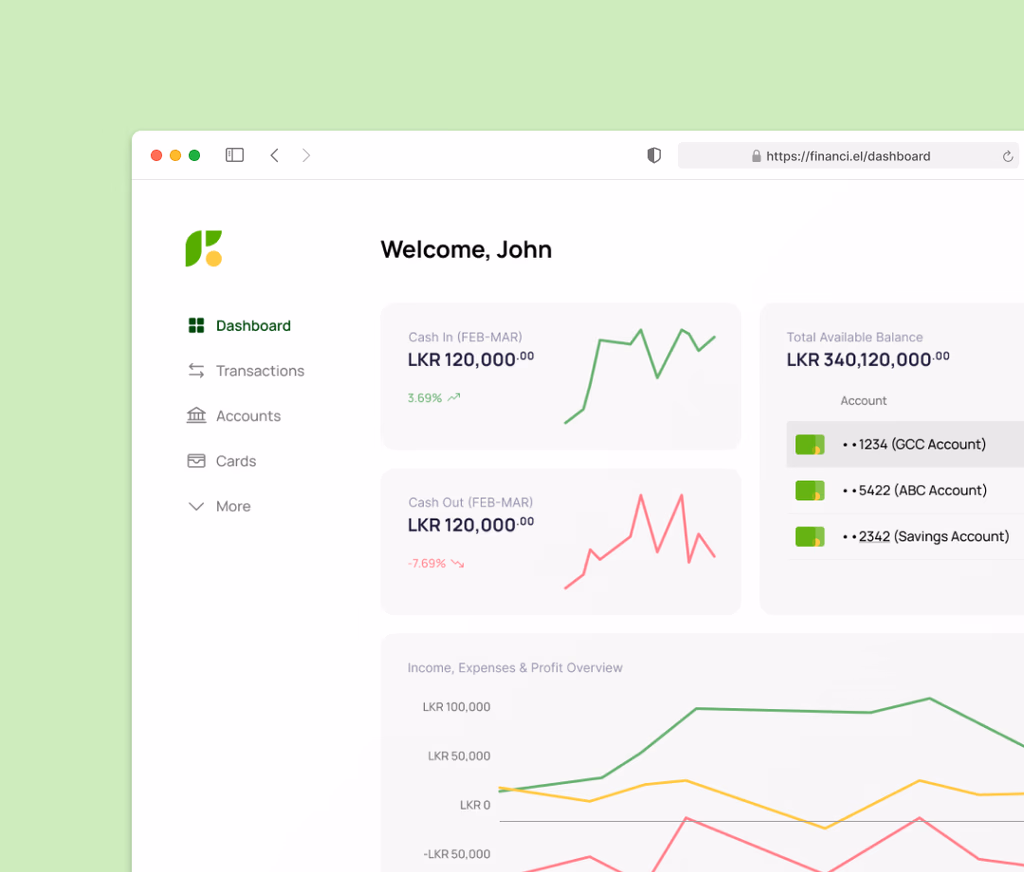Screen dimensions: 1024x872
Task: Go forward with browser forward arrow
Action: 306,155
